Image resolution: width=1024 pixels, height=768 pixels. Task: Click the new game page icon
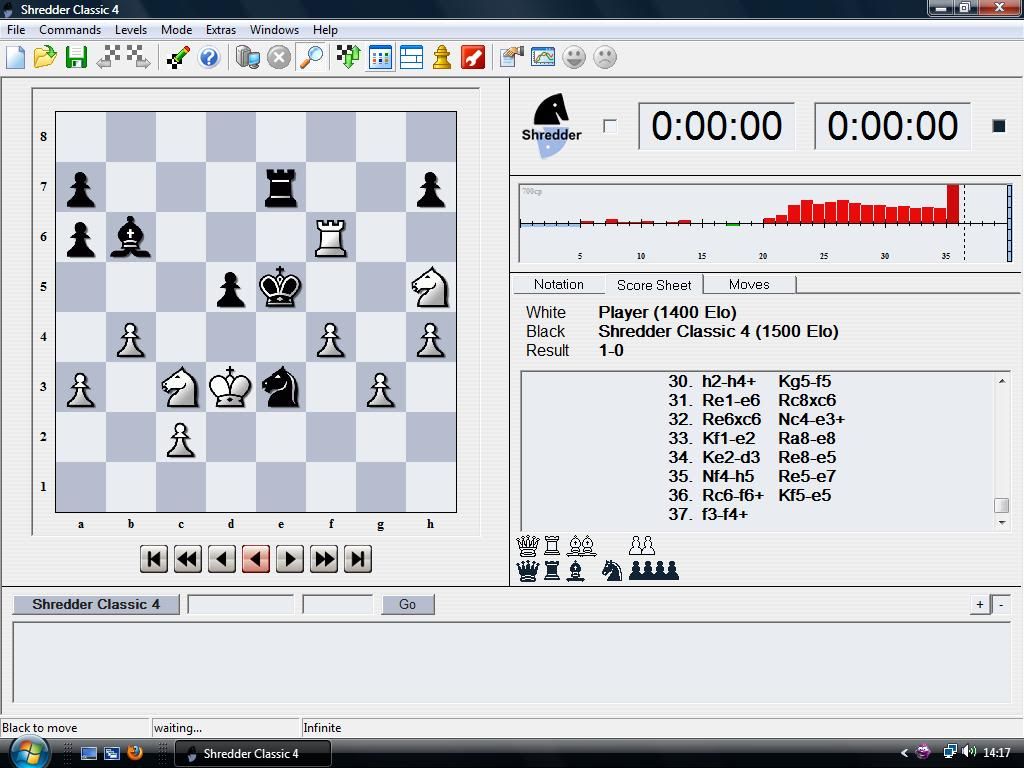(x=16, y=57)
